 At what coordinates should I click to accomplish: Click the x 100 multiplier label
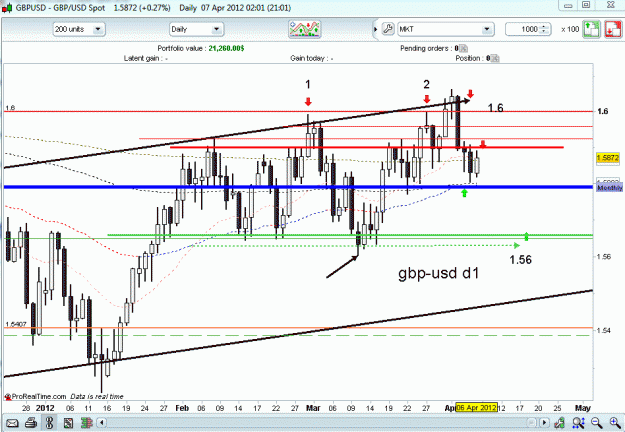(x=570, y=29)
